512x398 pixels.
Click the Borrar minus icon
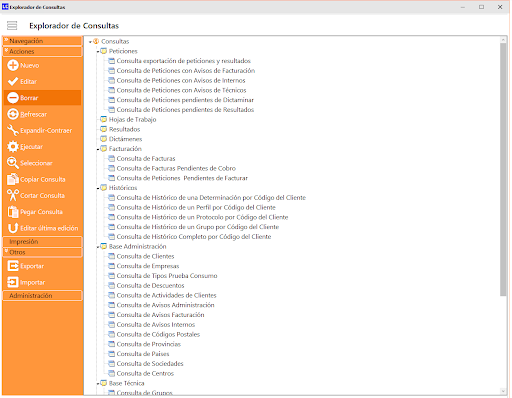(13, 98)
